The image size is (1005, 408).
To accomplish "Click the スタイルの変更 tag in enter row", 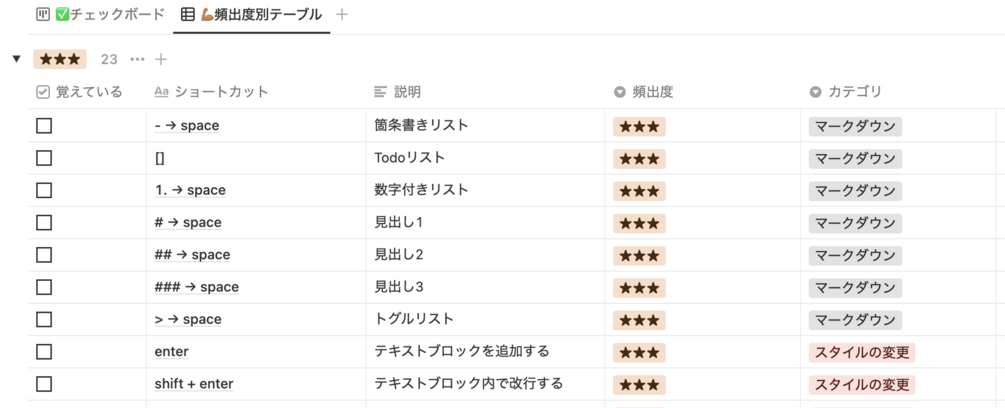I will [862, 352].
